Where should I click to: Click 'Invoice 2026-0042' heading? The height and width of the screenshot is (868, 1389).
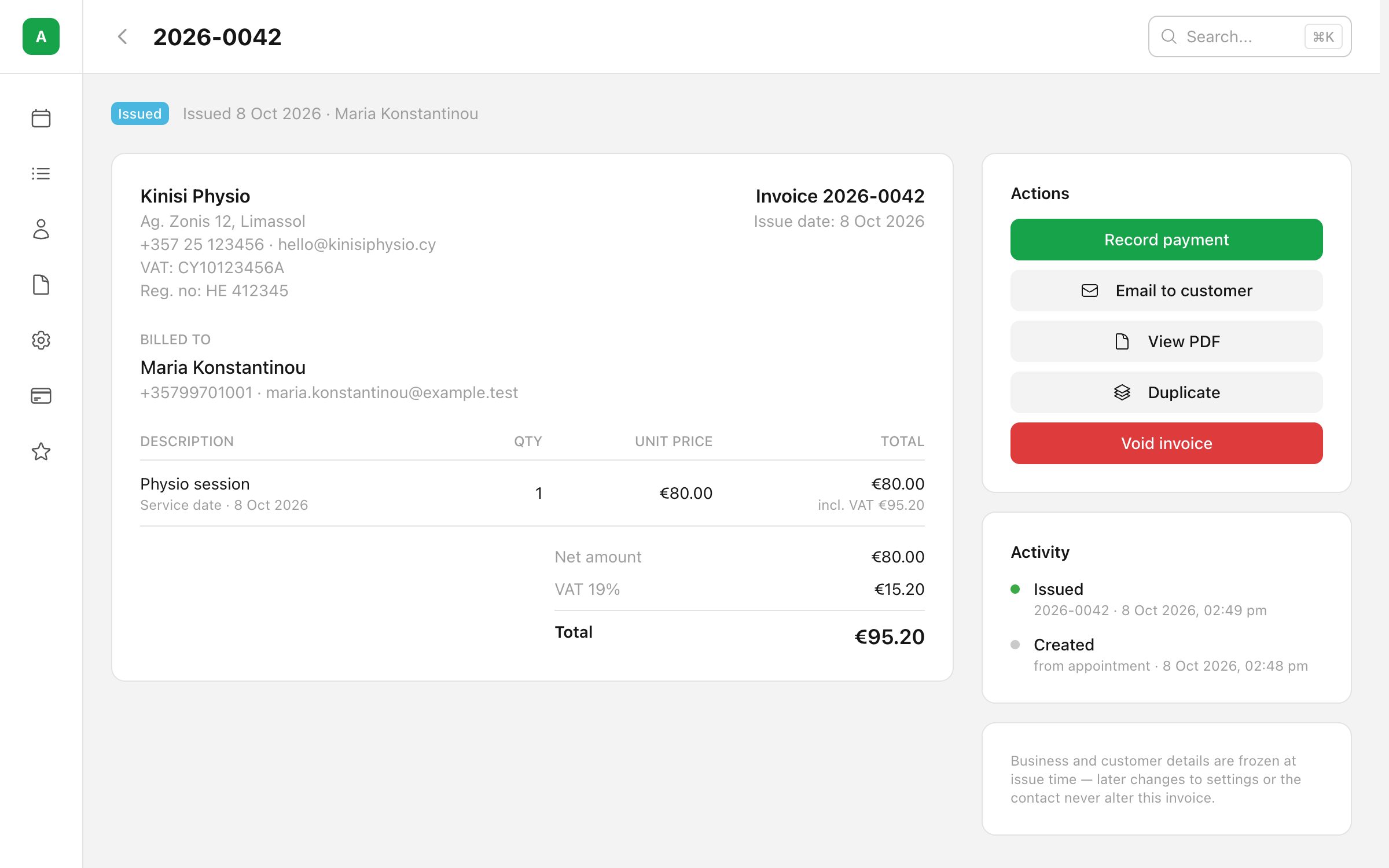coord(840,196)
